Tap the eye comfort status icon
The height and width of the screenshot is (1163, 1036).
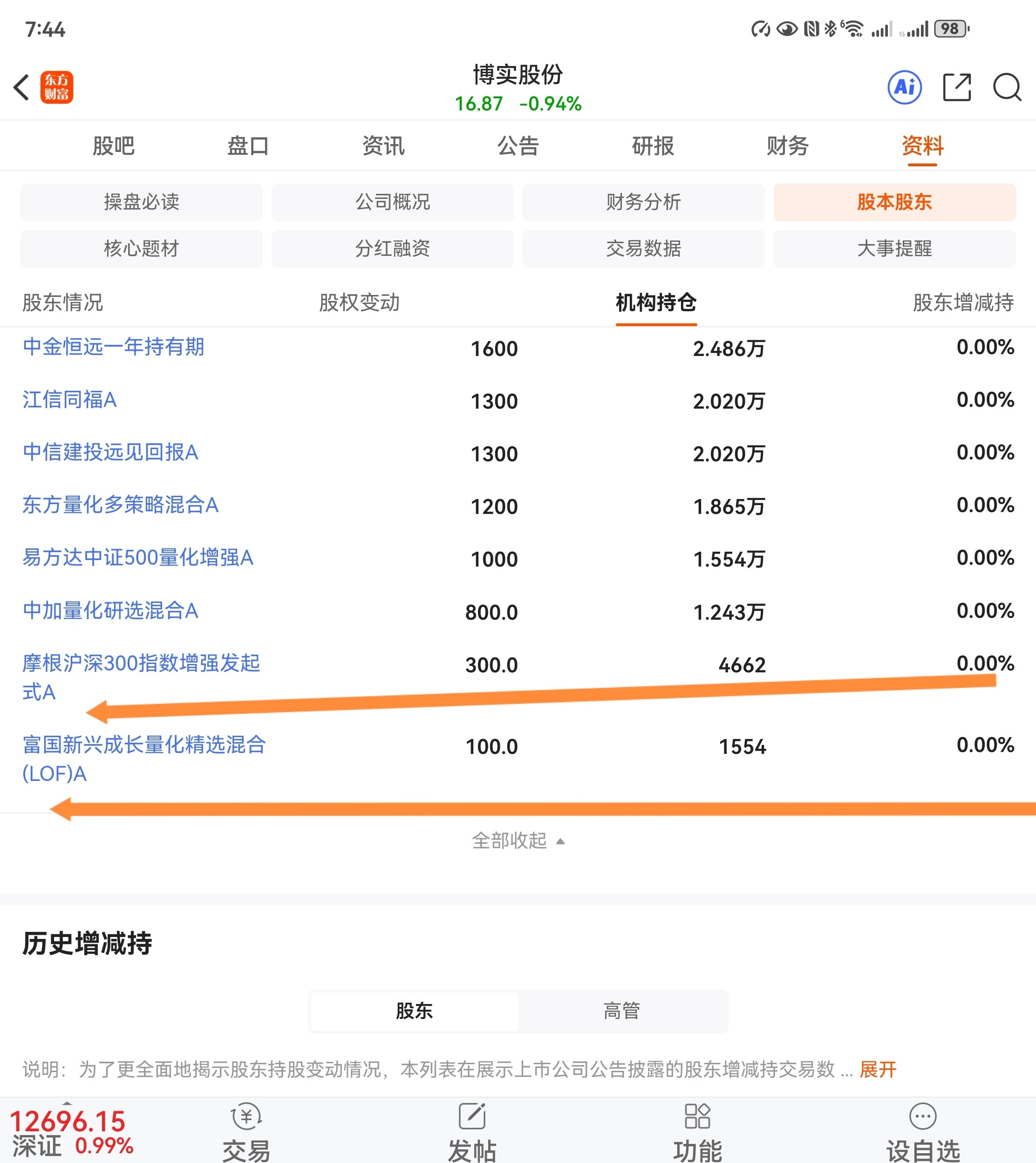787,28
